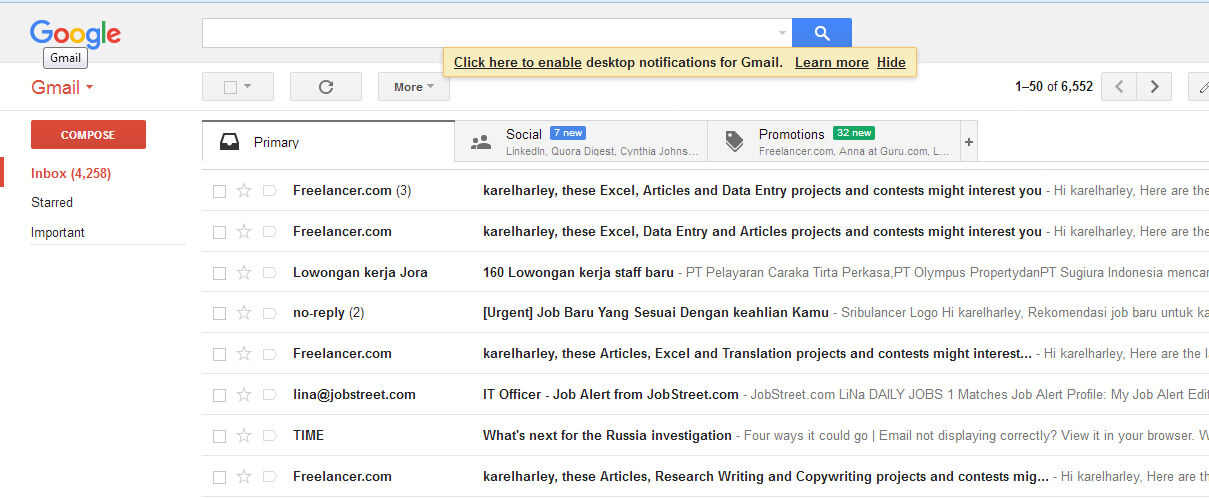Check the no-reply (2) email checkbox
Image resolution: width=1209 pixels, height=498 pixels.
click(219, 313)
